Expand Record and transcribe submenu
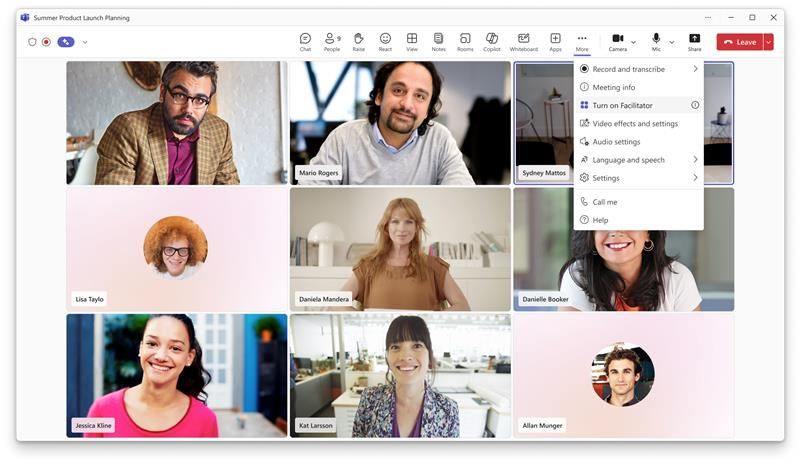 [x=638, y=69]
